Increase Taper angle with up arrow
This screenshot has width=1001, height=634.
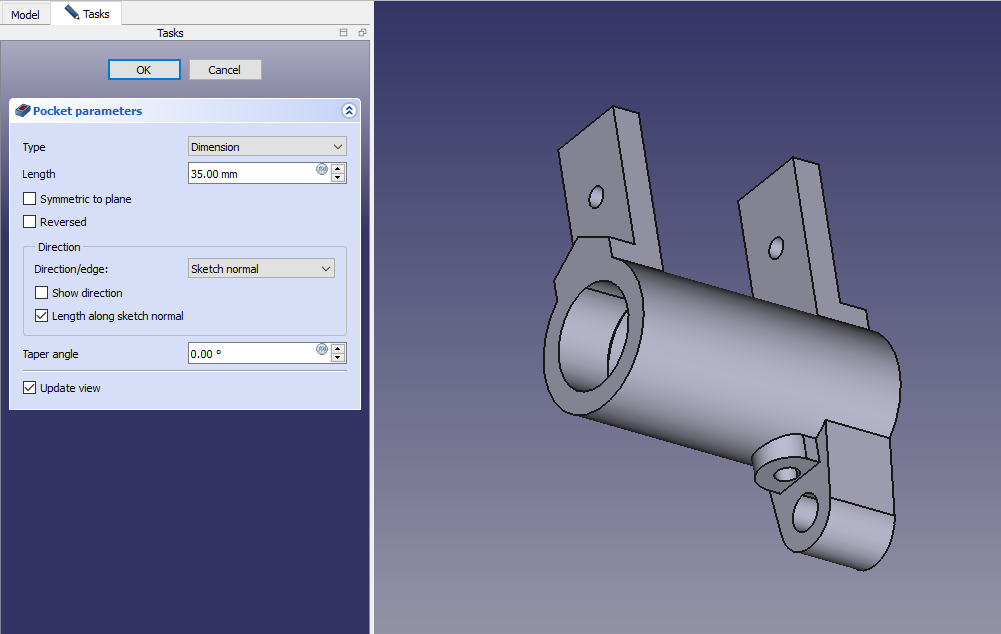pyautogui.click(x=338, y=348)
